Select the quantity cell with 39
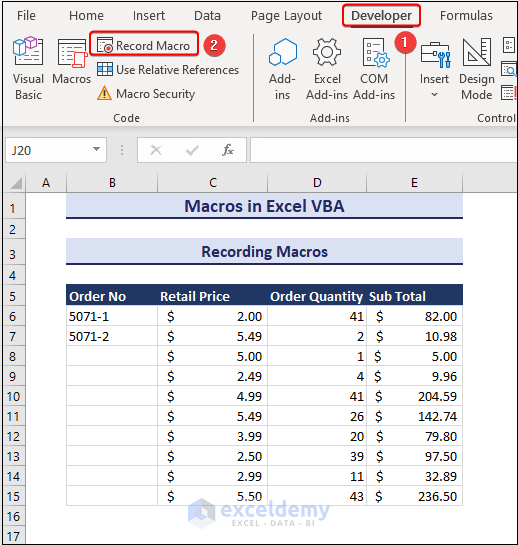 [317, 456]
